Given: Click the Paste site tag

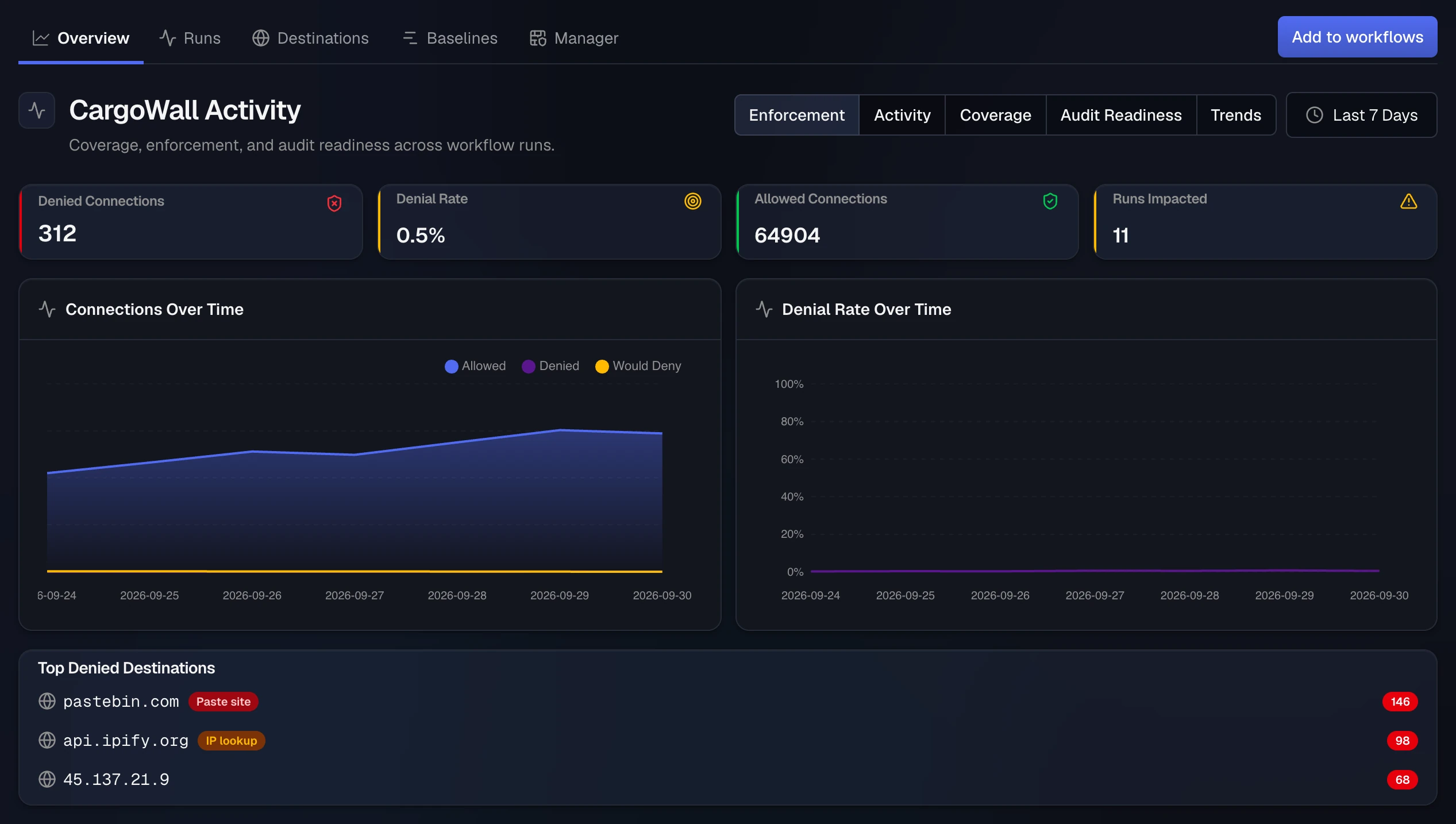Looking at the screenshot, I should point(224,701).
